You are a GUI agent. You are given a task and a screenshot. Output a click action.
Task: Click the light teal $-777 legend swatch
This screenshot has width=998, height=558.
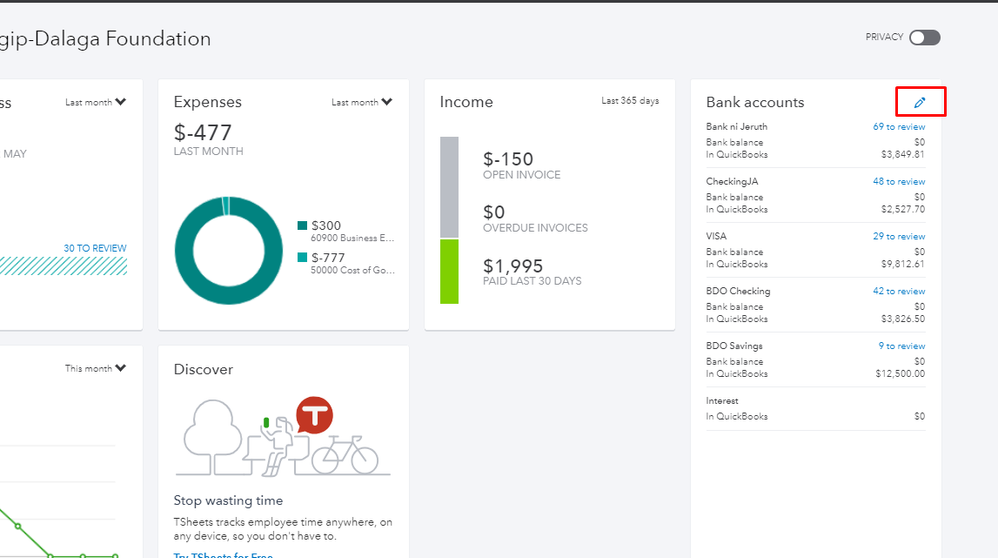(x=303, y=258)
